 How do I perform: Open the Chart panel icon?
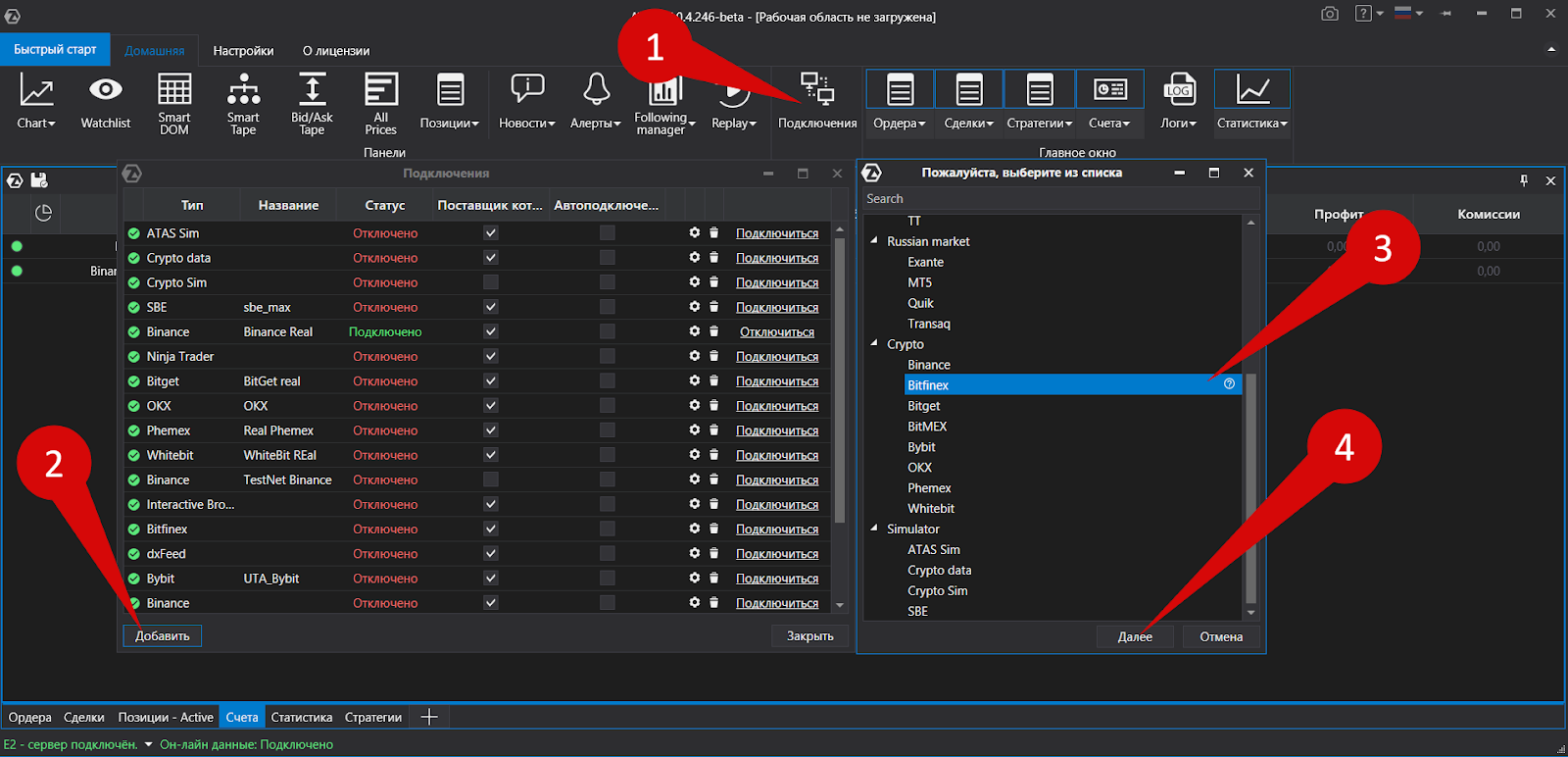click(x=36, y=90)
